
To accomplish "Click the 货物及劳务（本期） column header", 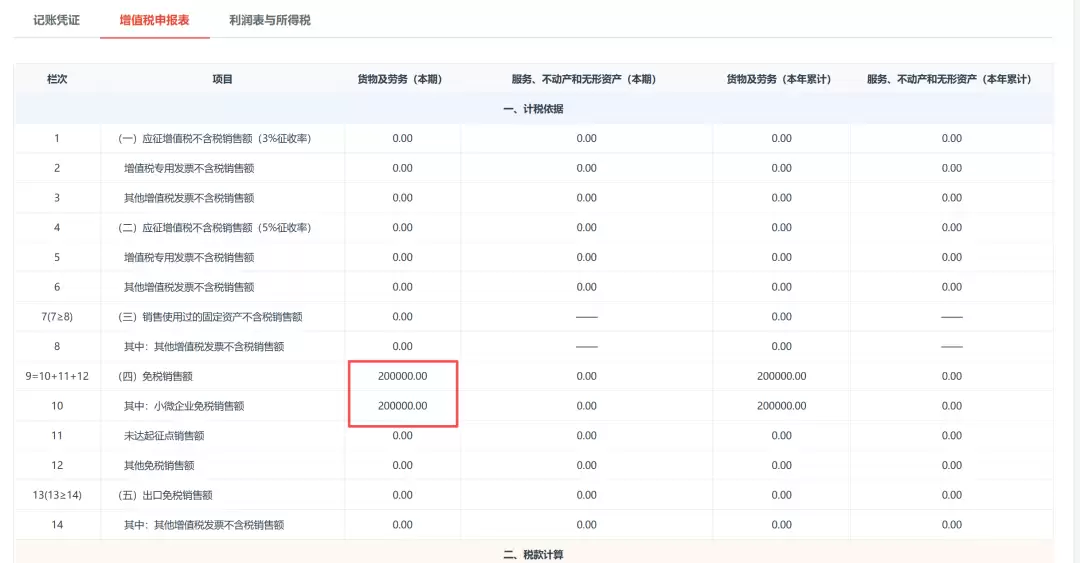I will [x=399, y=79].
